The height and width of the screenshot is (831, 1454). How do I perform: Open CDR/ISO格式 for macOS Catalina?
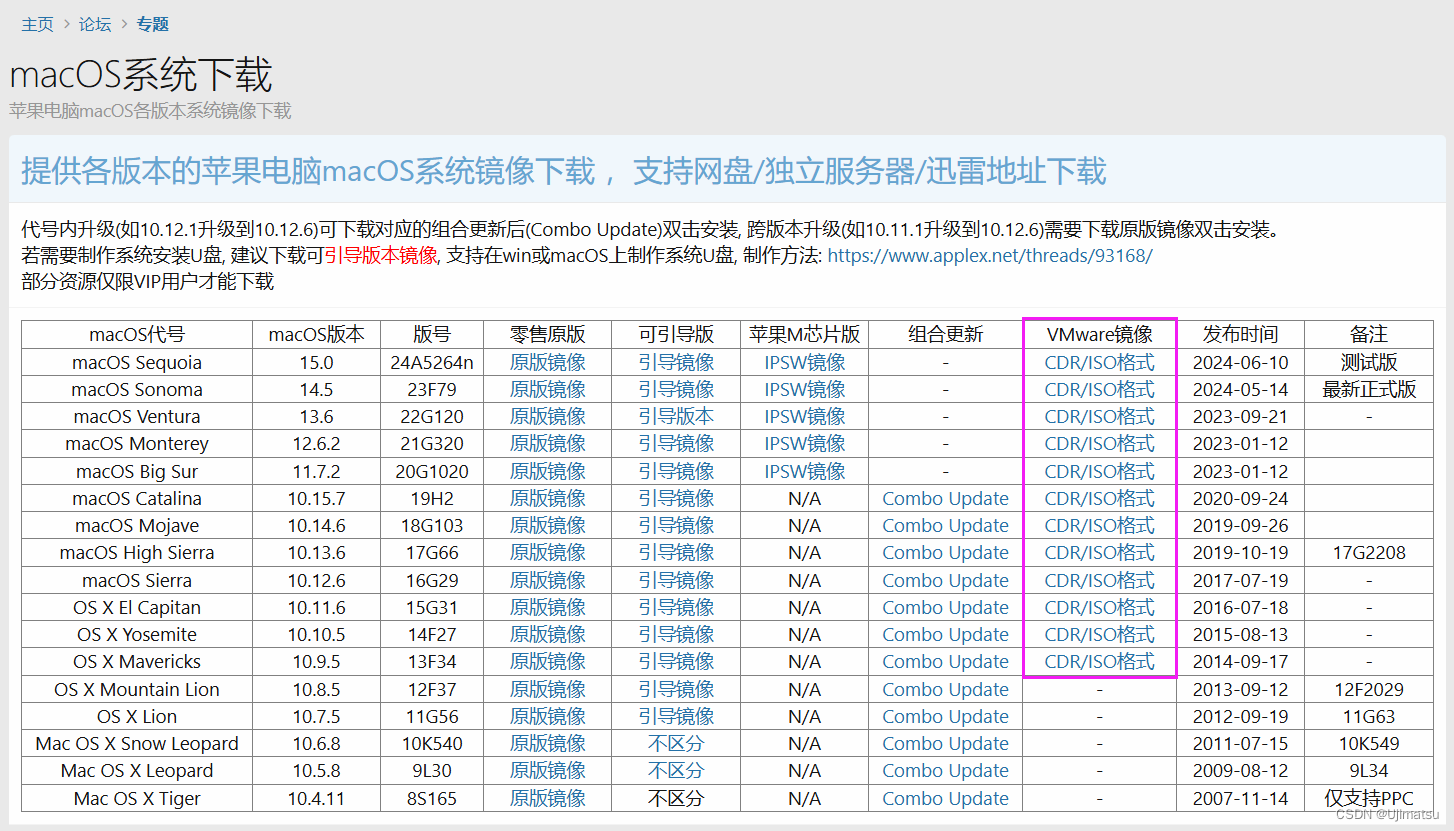pyautogui.click(x=1099, y=498)
